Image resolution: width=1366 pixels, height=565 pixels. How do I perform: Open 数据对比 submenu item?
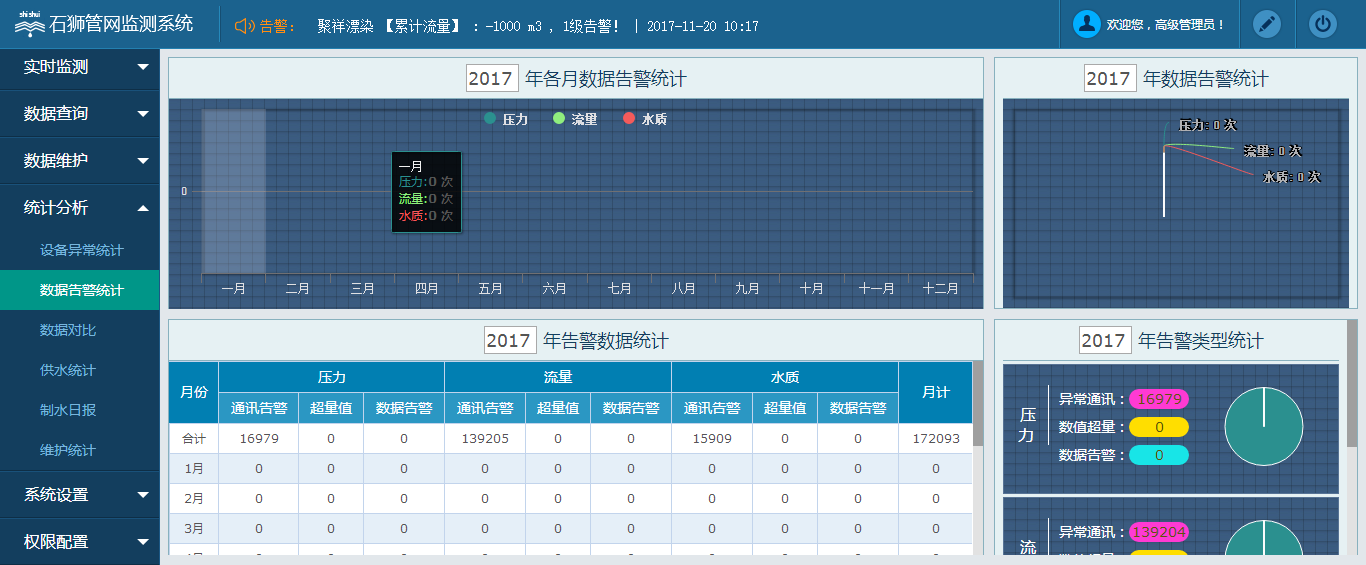(x=68, y=330)
